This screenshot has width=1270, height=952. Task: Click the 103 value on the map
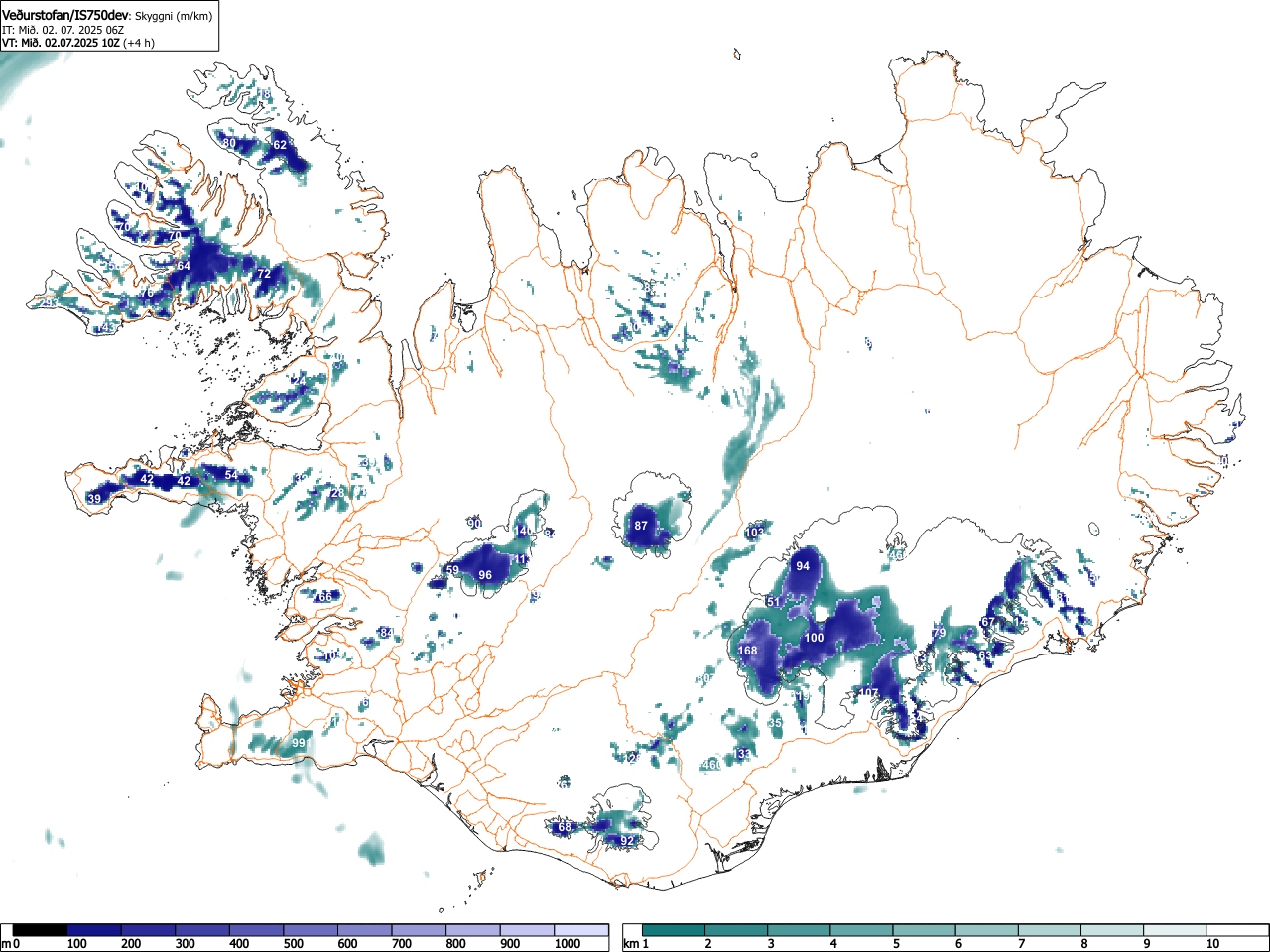(755, 533)
